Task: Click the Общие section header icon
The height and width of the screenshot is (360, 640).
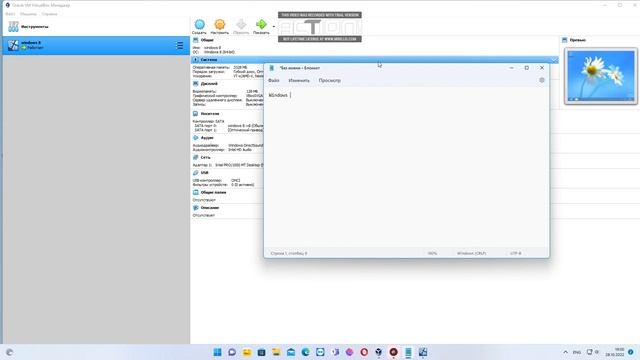Action: tap(196, 40)
